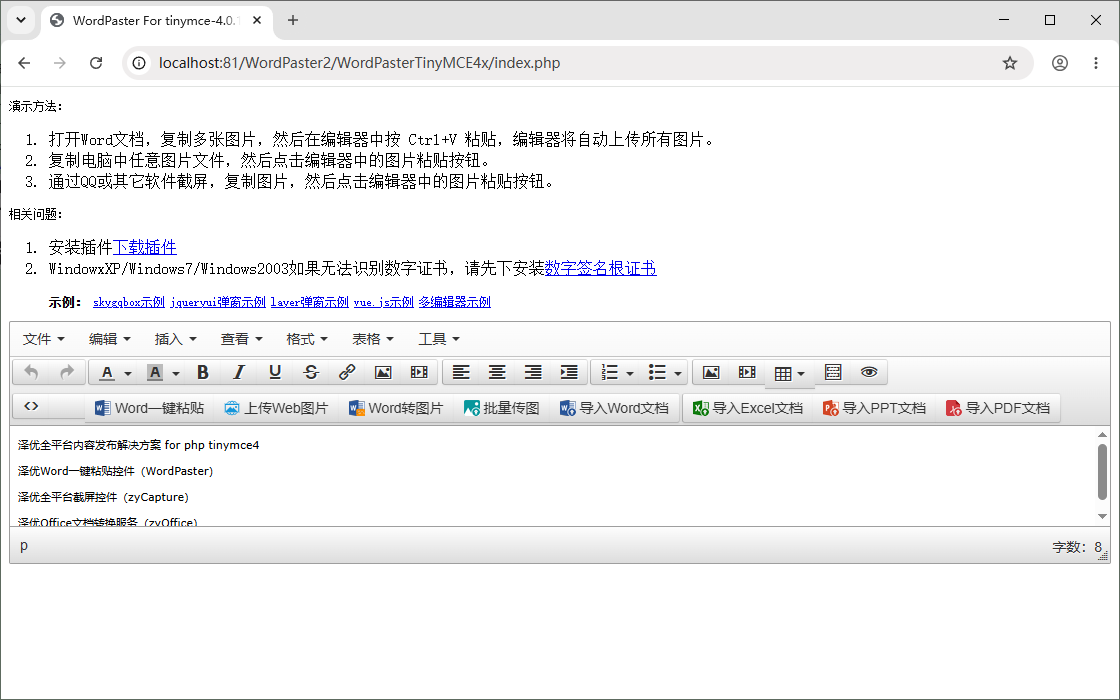Align text center
1120x700 pixels.
497,372
